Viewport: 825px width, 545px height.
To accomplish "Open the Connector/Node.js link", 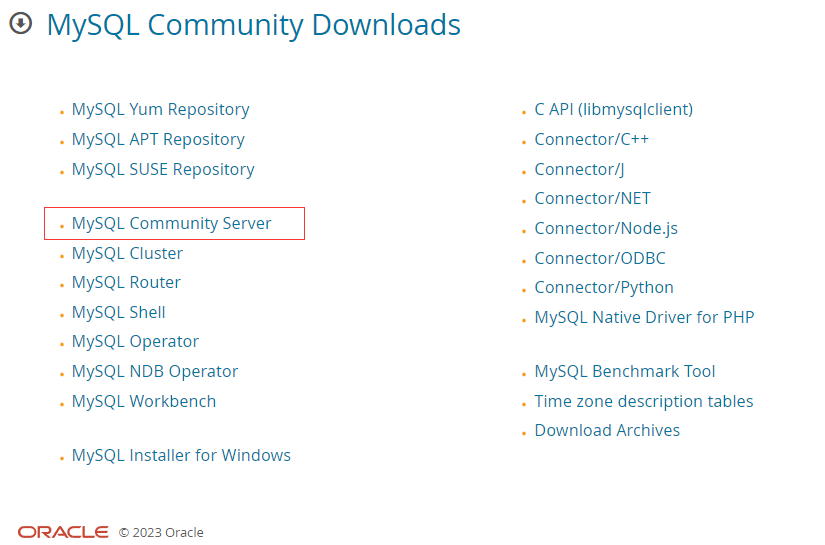I will coord(606,228).
